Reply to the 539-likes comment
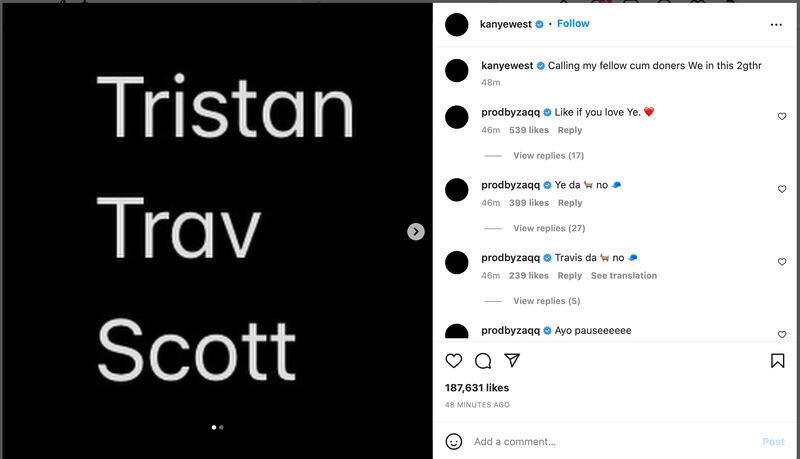This screenshot has width=800, height=459. point(570,130)
